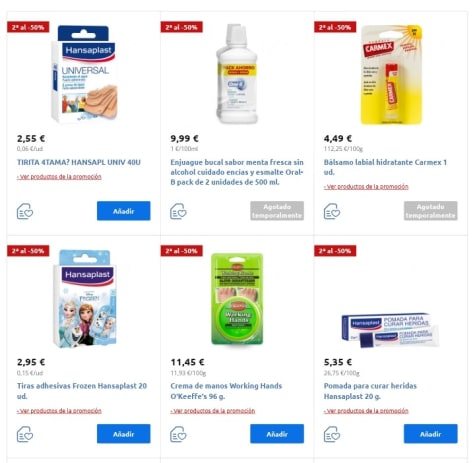475x463 pixels.
Task: View promotion products link under Working Hands cream
Action: tap(213, 411)
